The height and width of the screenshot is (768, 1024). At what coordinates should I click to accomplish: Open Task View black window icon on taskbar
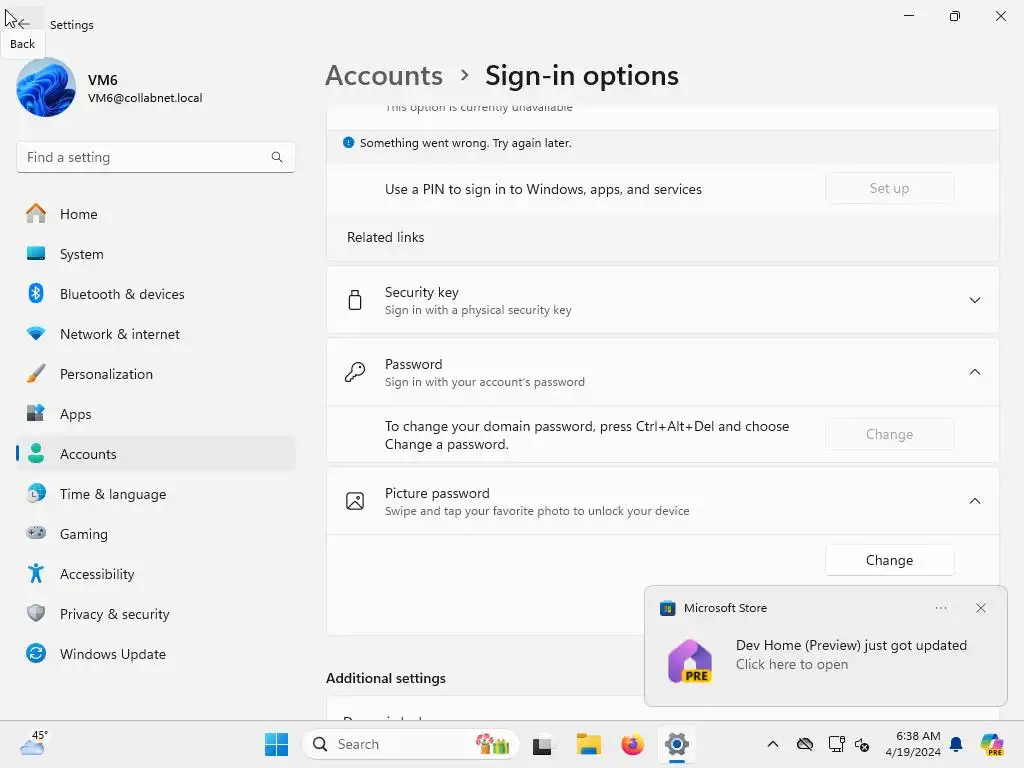click(542, 744)
